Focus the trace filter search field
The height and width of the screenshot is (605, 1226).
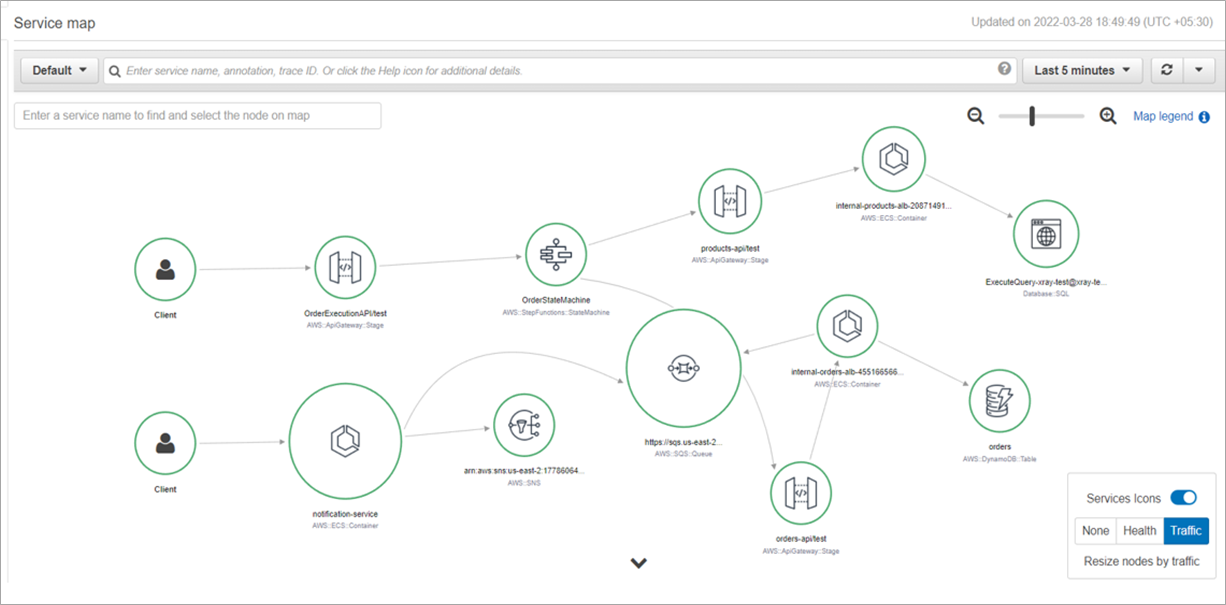[x=560, y=71]
